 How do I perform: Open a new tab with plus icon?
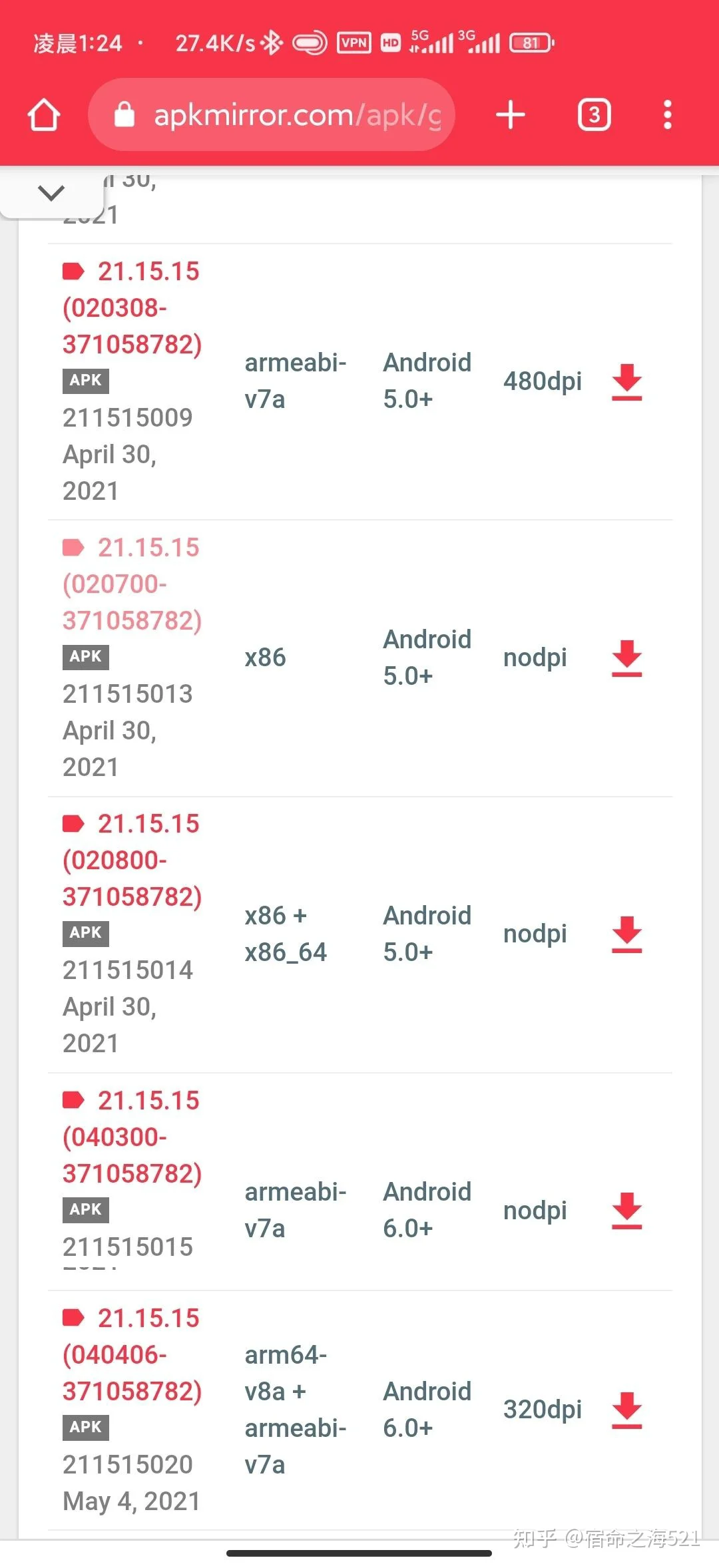pos(511,115)
